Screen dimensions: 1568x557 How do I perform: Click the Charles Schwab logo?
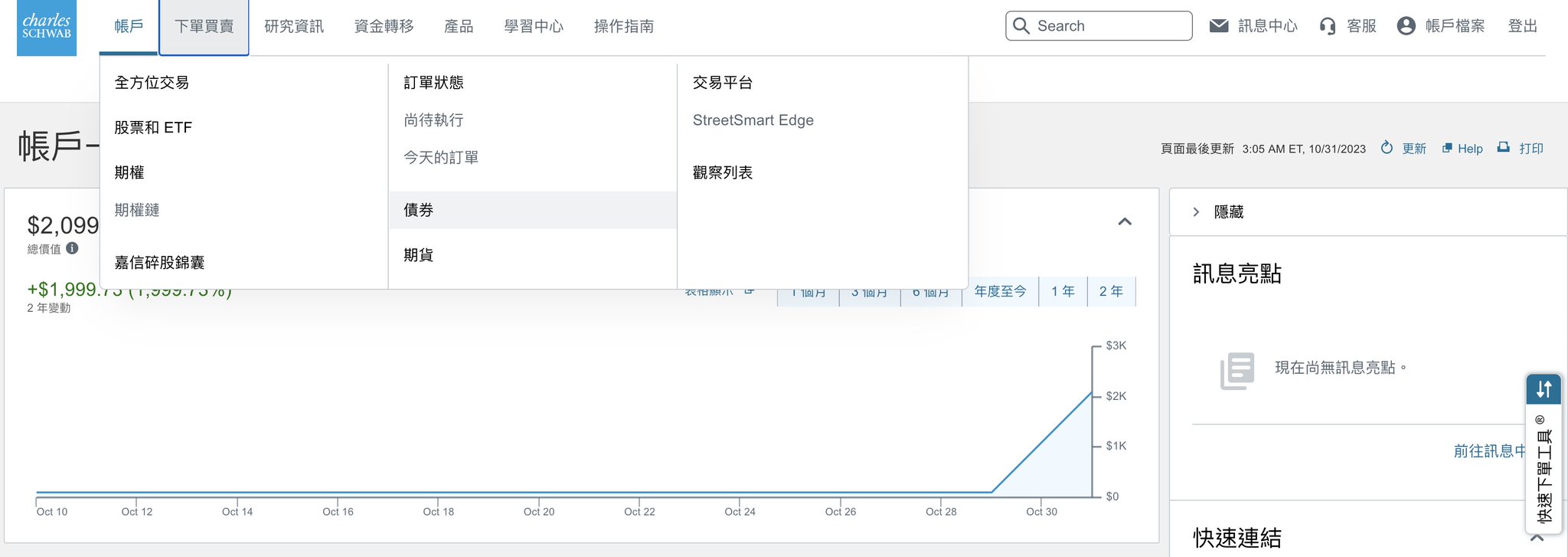(47, 28)
